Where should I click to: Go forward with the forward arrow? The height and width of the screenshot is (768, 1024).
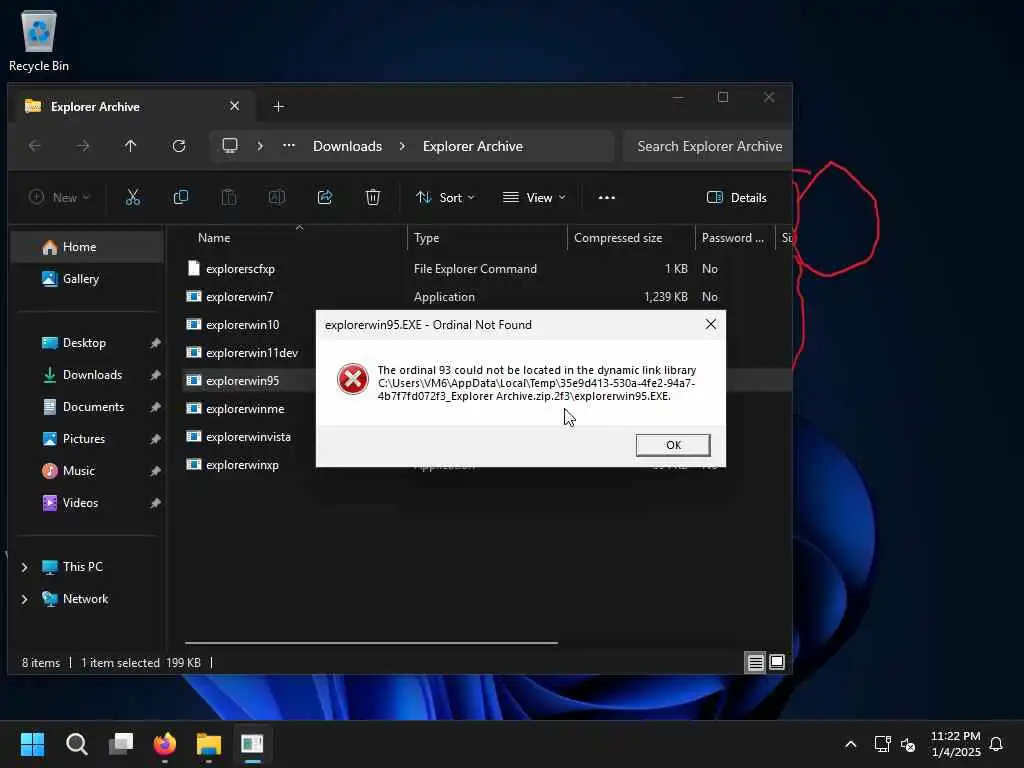point(82,146)
